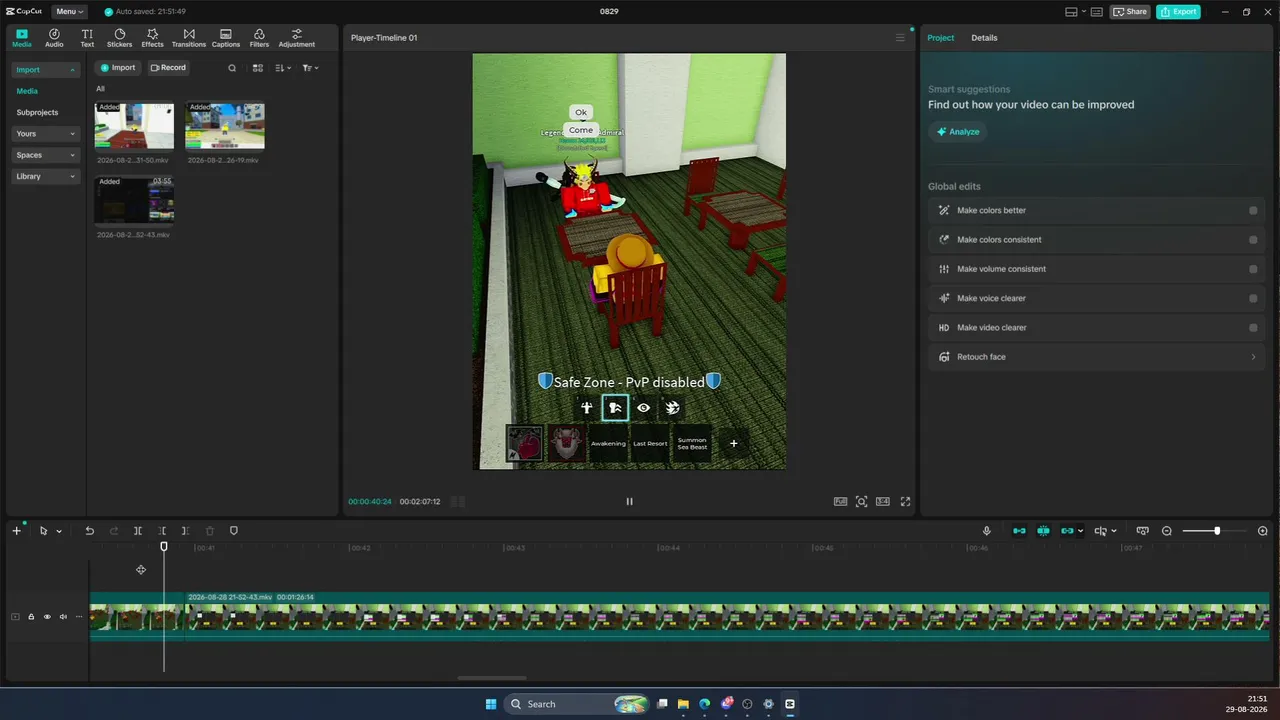Start voiceover recording with microphone icon

coord(987,531)
